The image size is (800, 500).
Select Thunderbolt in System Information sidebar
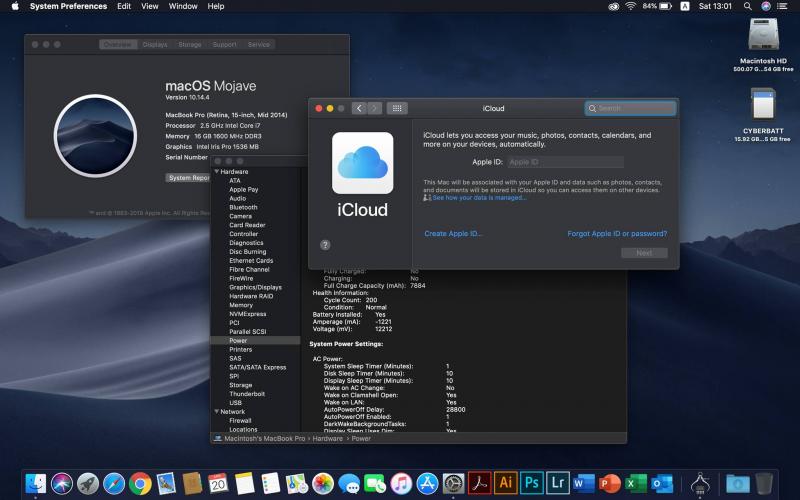[247, 394]
